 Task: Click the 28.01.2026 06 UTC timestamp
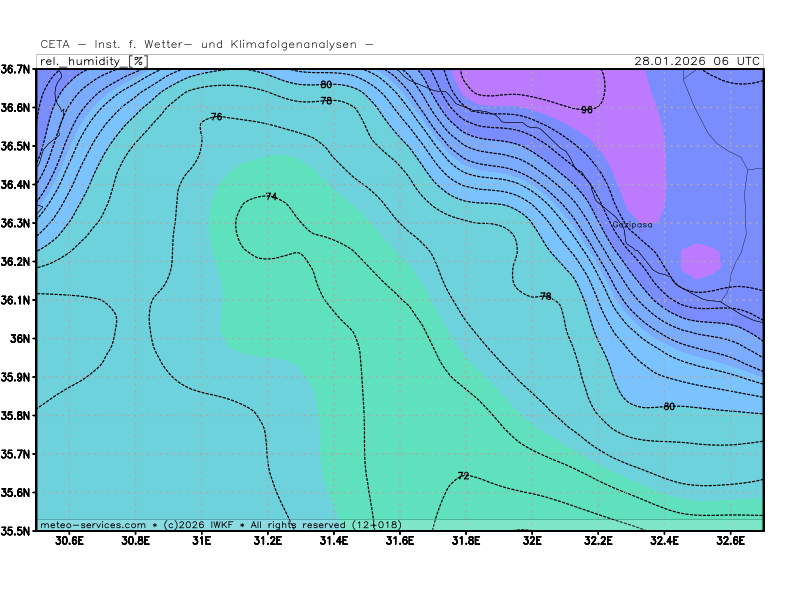[696, 61]
